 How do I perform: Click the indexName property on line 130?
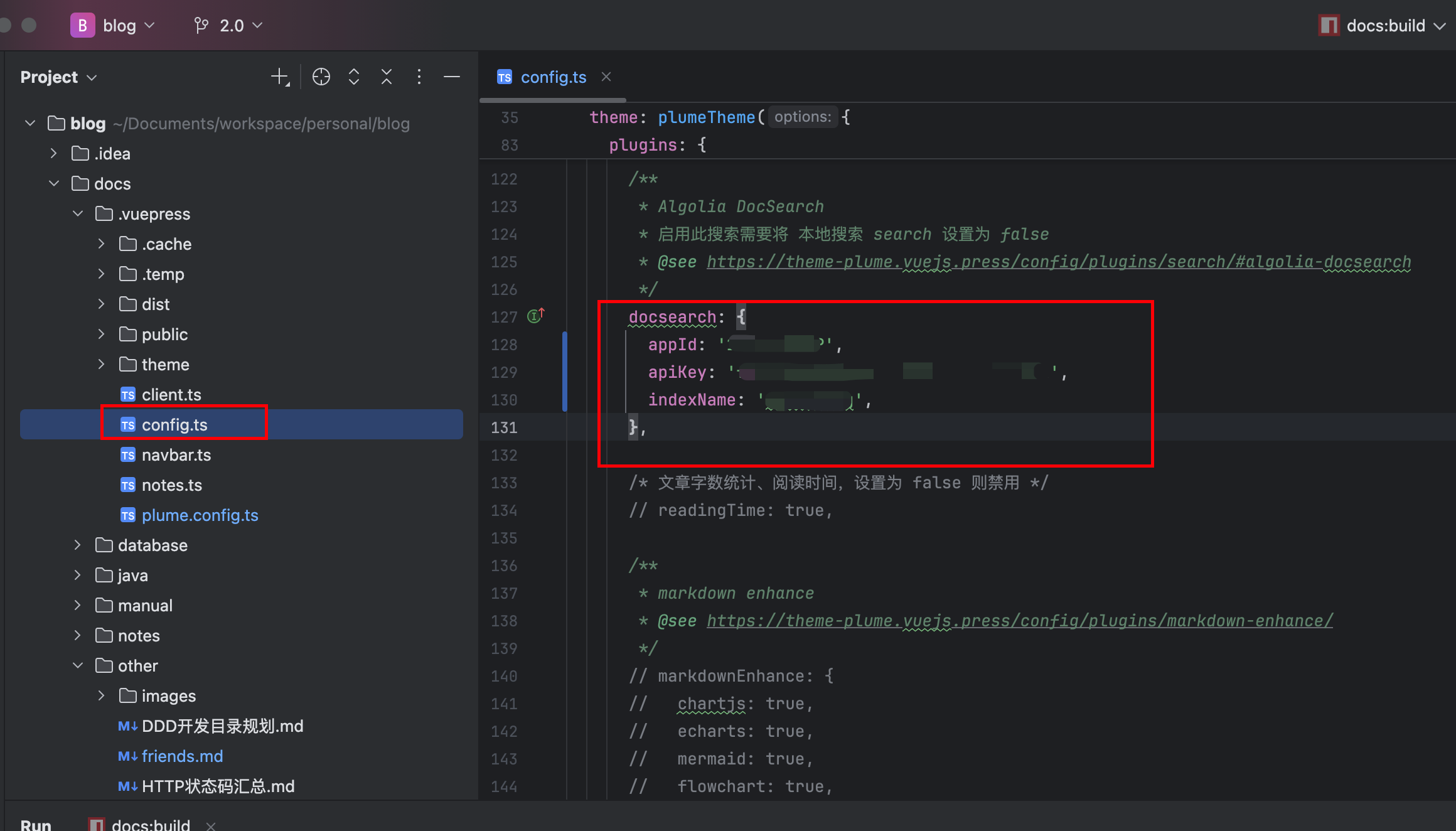click(x=692, y=400)
